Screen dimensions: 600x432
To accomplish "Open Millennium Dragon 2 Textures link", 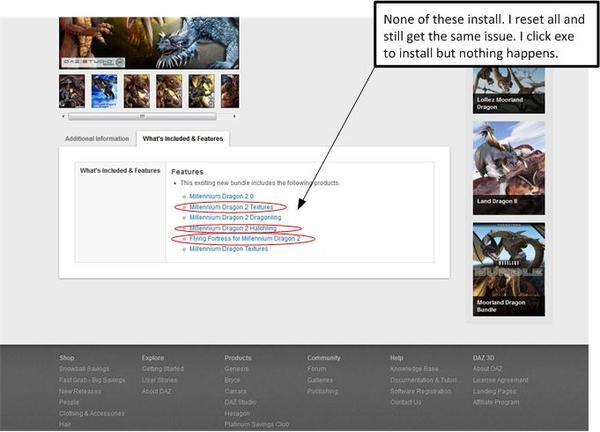I will pyautogui.click(x=231, y=207).
